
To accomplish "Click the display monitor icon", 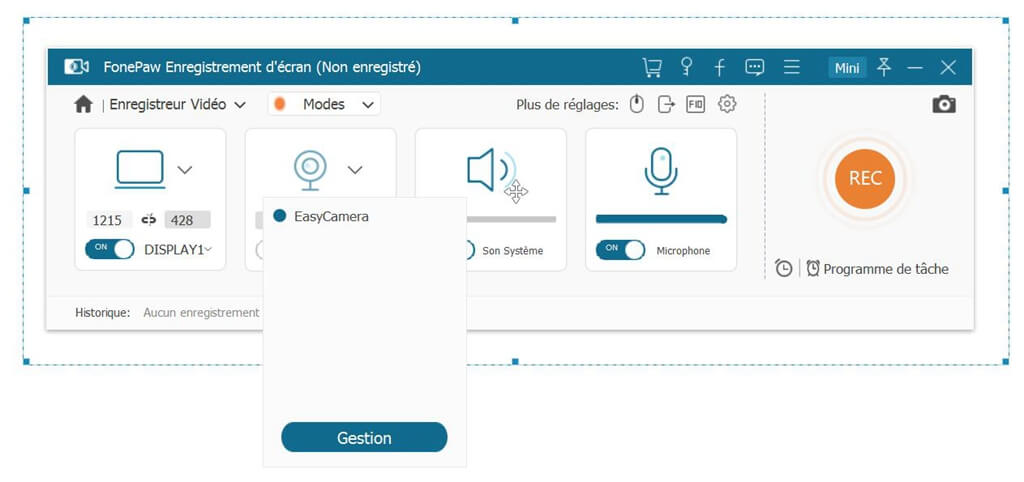I will coord(140,169).
